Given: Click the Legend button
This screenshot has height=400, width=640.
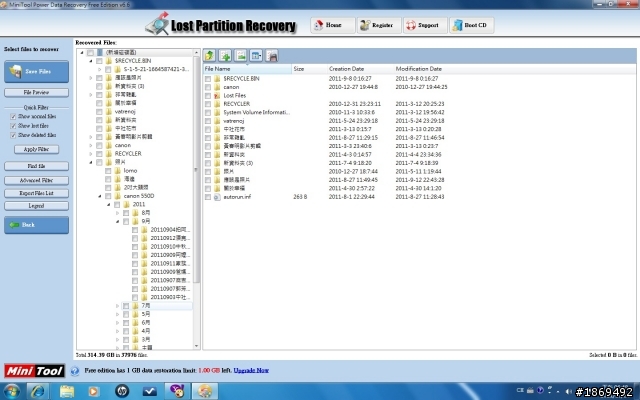Looking at the screenshot, I should pos(36,206).
